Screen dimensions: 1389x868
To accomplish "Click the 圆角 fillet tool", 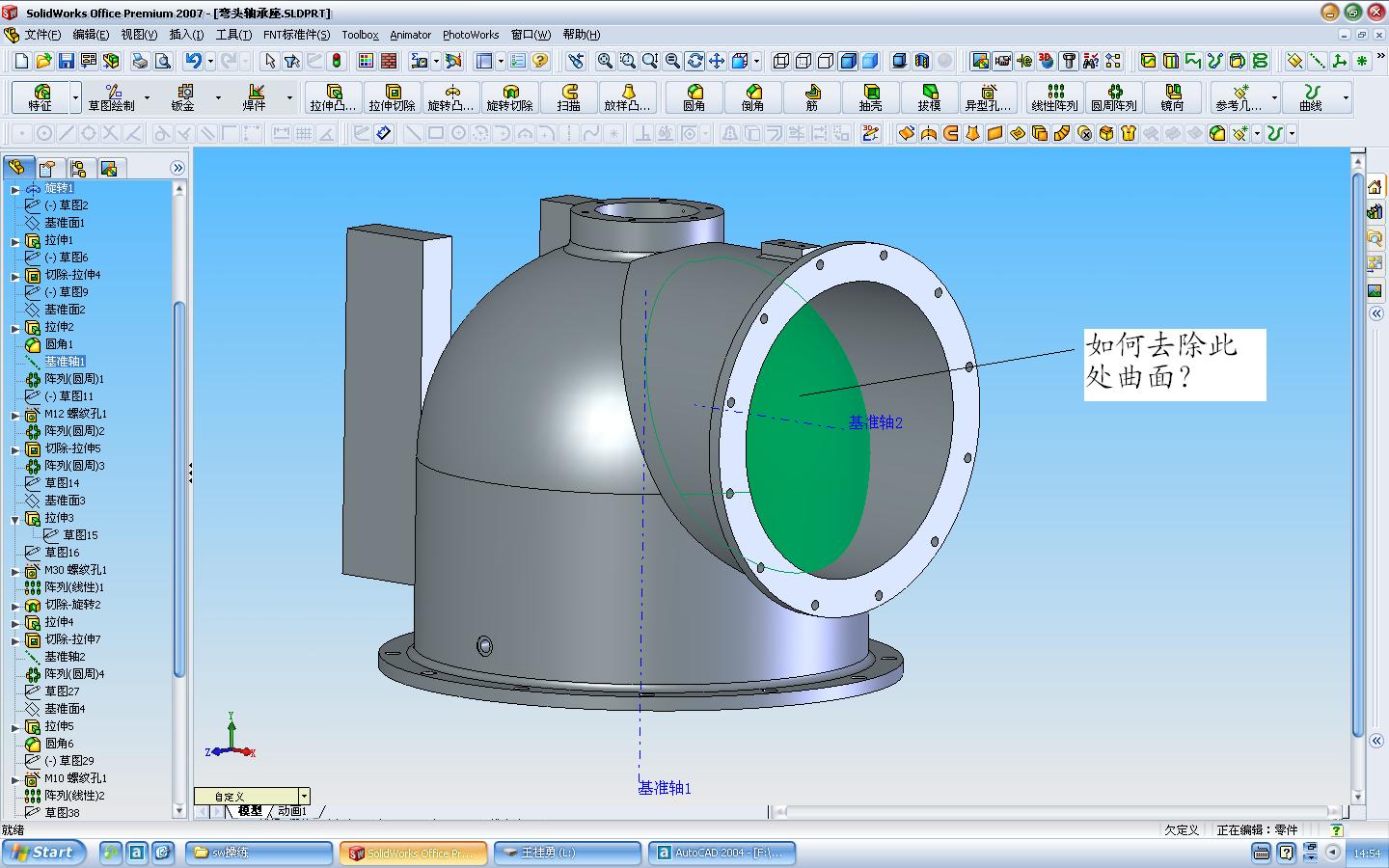I will tap(694, 97).
